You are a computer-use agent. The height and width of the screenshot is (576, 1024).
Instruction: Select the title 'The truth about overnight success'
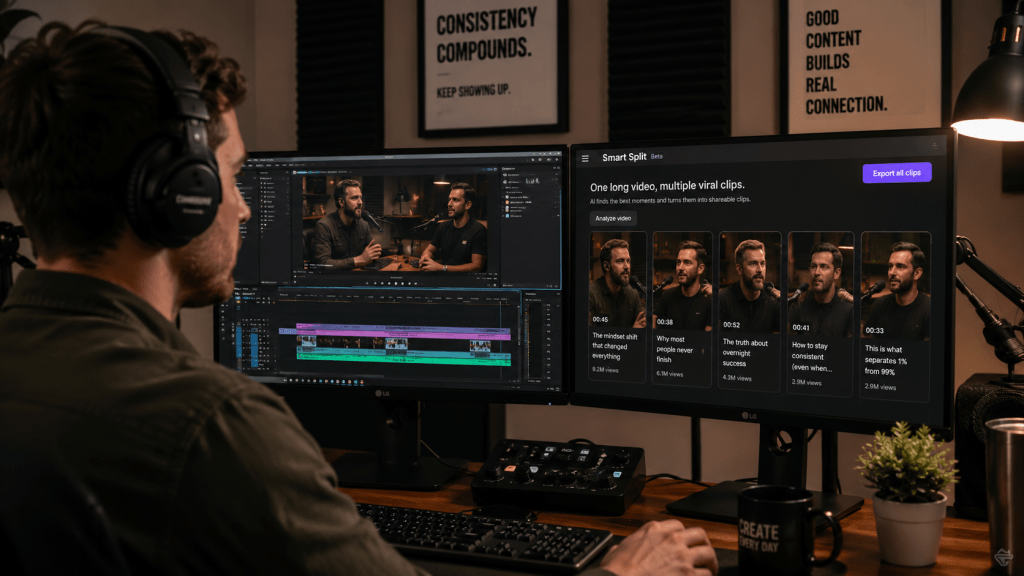[x=745, y=353]
